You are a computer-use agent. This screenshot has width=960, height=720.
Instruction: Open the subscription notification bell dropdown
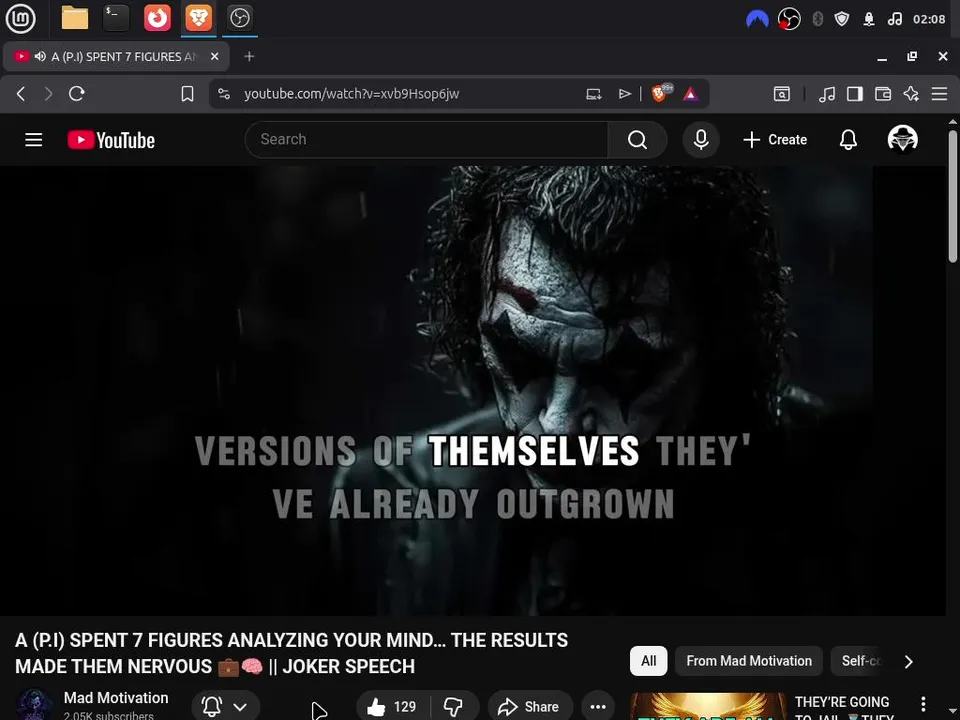[225, 707]
